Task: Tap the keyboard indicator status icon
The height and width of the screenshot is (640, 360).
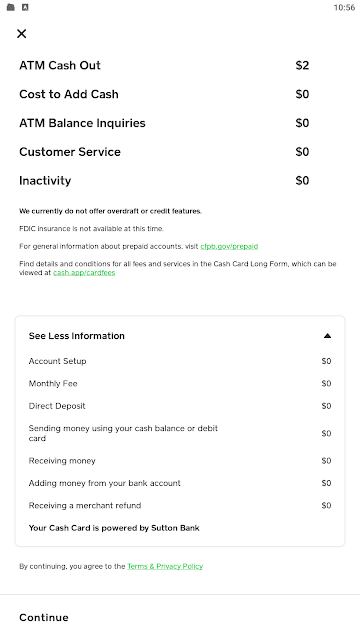Action: pyautogui.click(x=25, y=7)
